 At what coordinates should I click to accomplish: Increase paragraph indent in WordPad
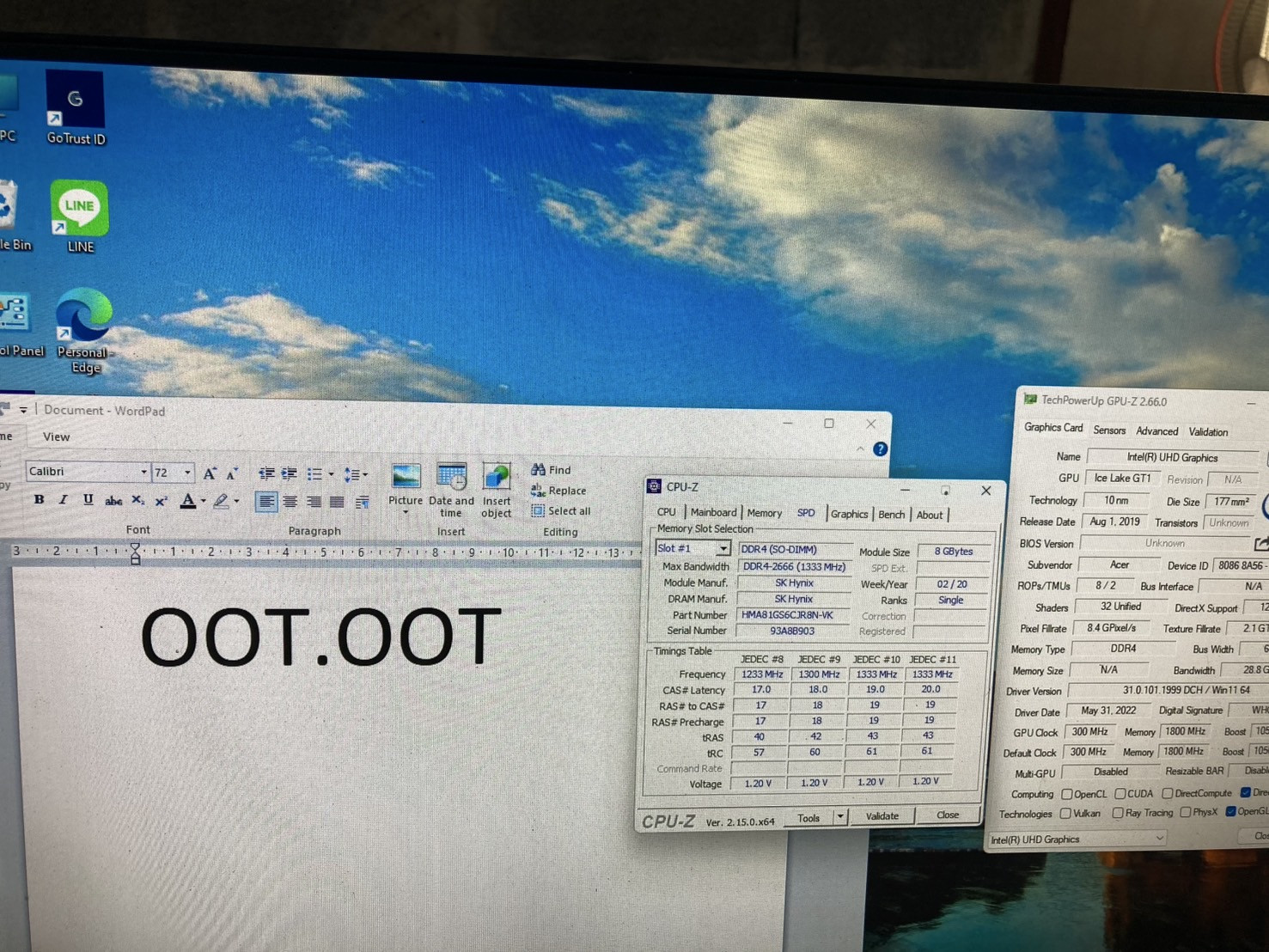point(290,473)
